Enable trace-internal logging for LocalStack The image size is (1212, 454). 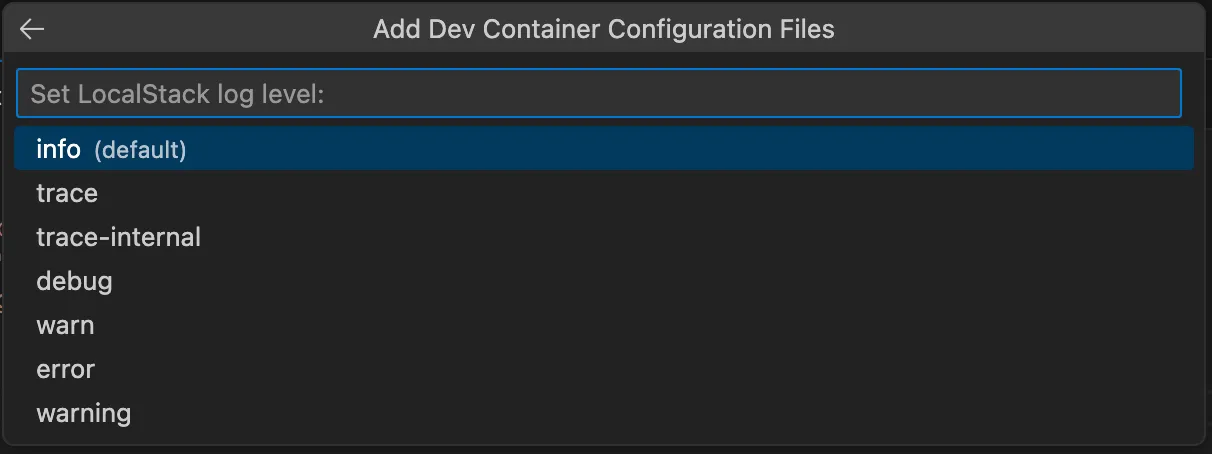pyautogui.click(x=118, y=237)
